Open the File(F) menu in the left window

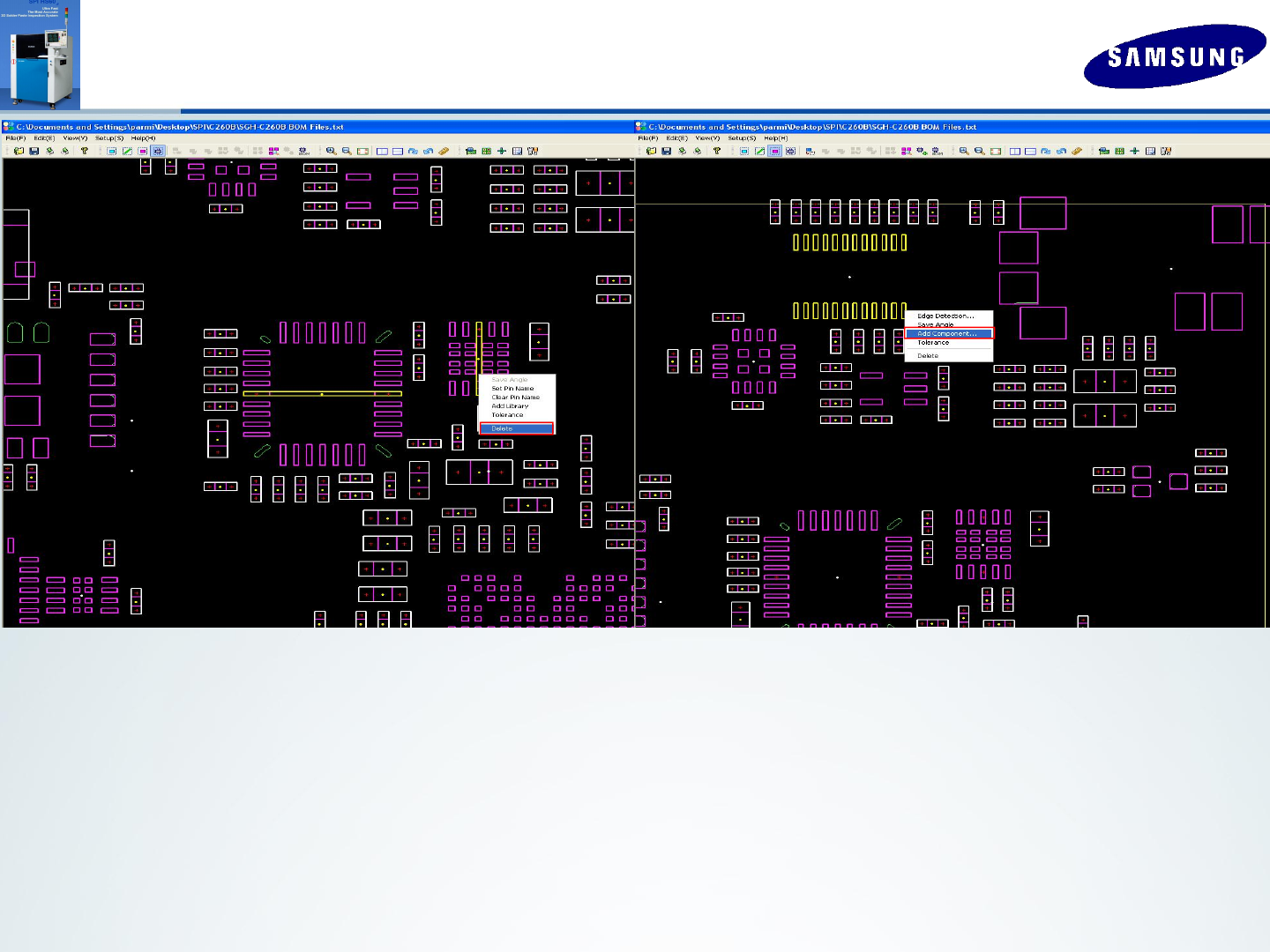point(16,138)
